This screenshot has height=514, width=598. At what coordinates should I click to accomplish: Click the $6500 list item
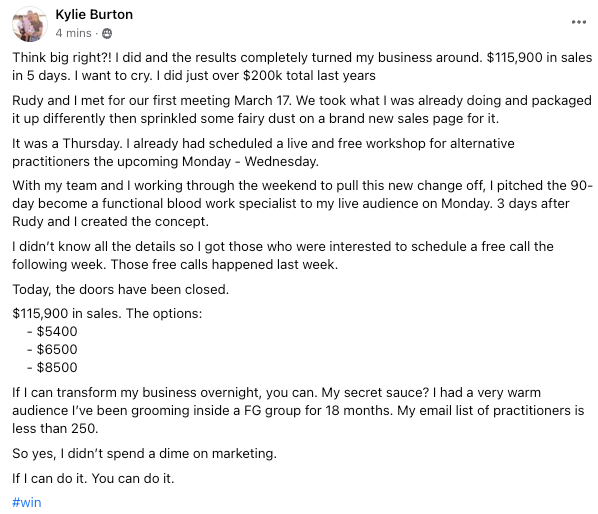tap(53, 349)
